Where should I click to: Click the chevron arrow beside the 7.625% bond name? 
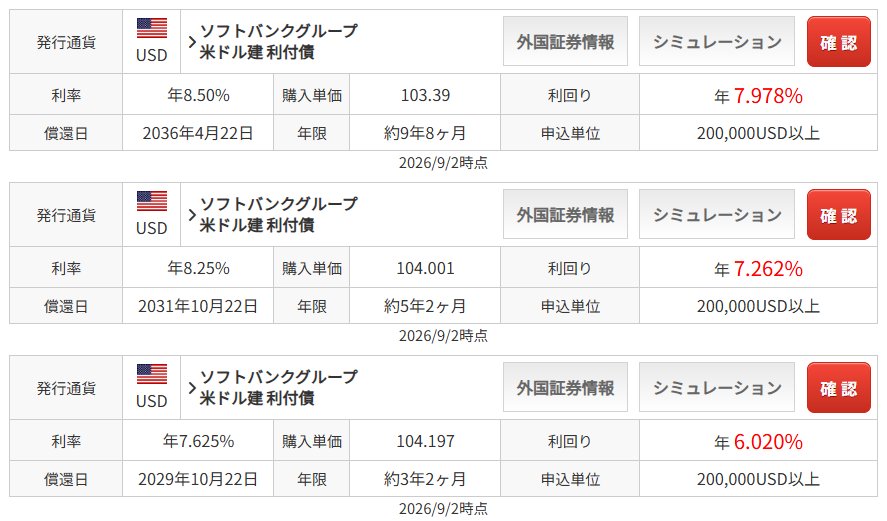[x=192, y=388]
